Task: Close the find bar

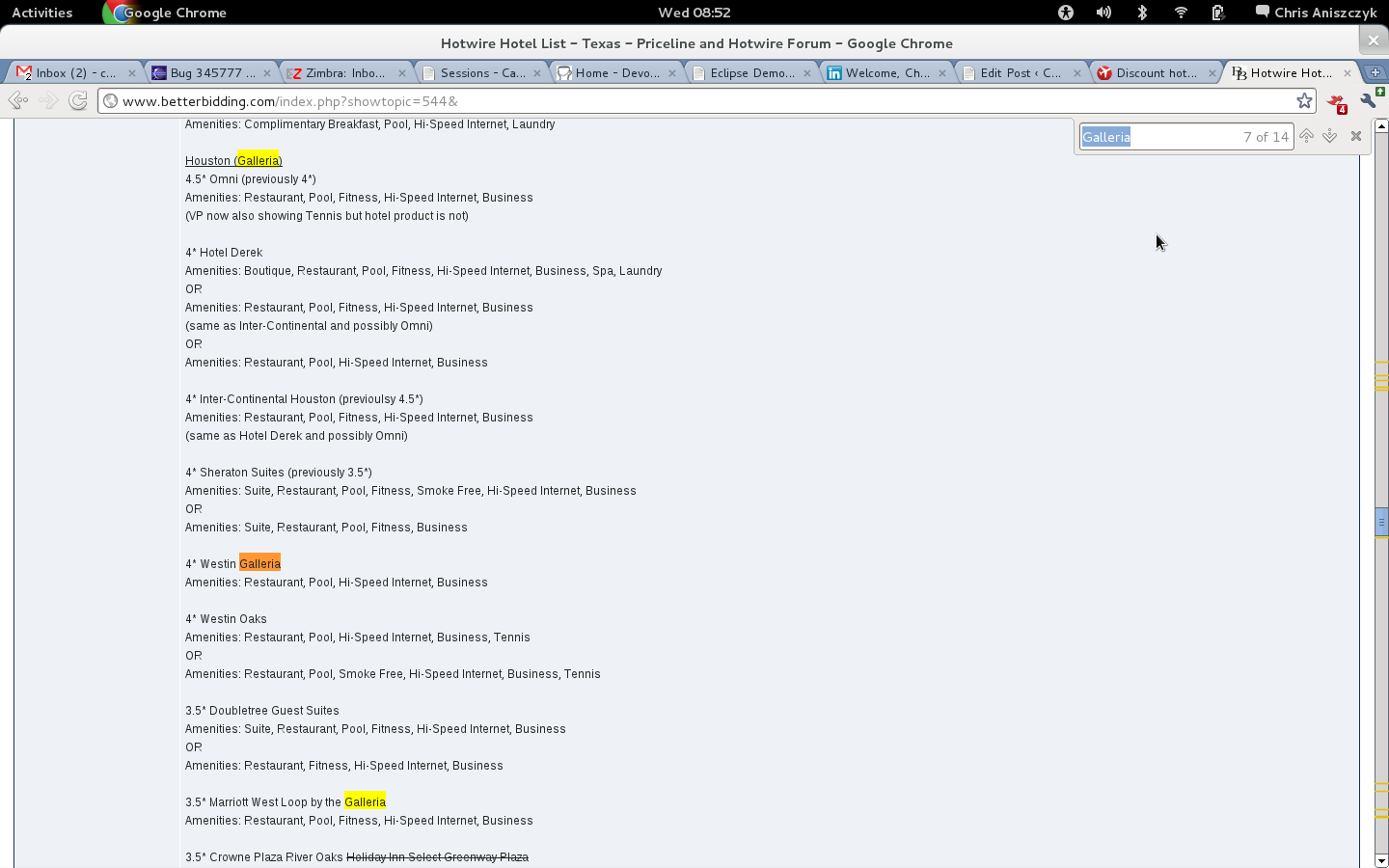Action: (x=1356, y=136)
